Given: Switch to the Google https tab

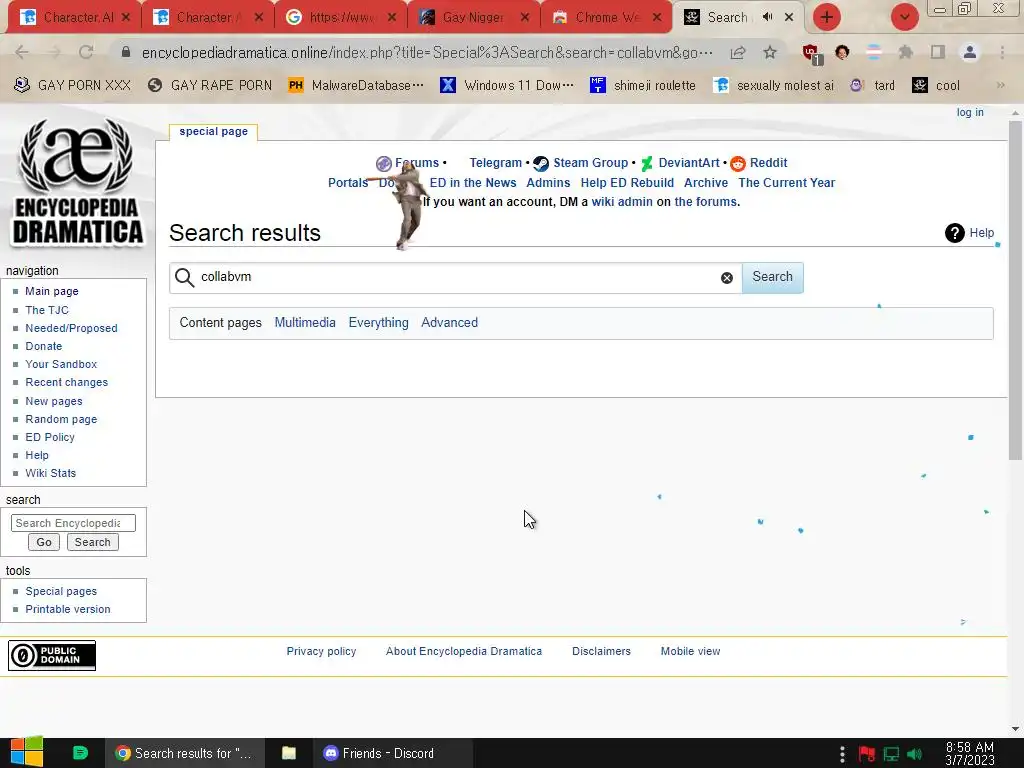Looking at the screenshot, I should 342,17.
